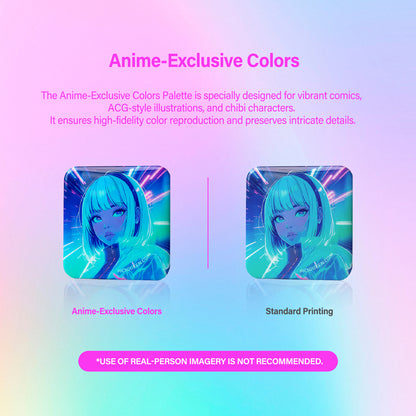The height and width of the screenshot is (416, 416).
Task: Click the "ACG-style illustrations" description line
Action: click(x=201, y=108)
